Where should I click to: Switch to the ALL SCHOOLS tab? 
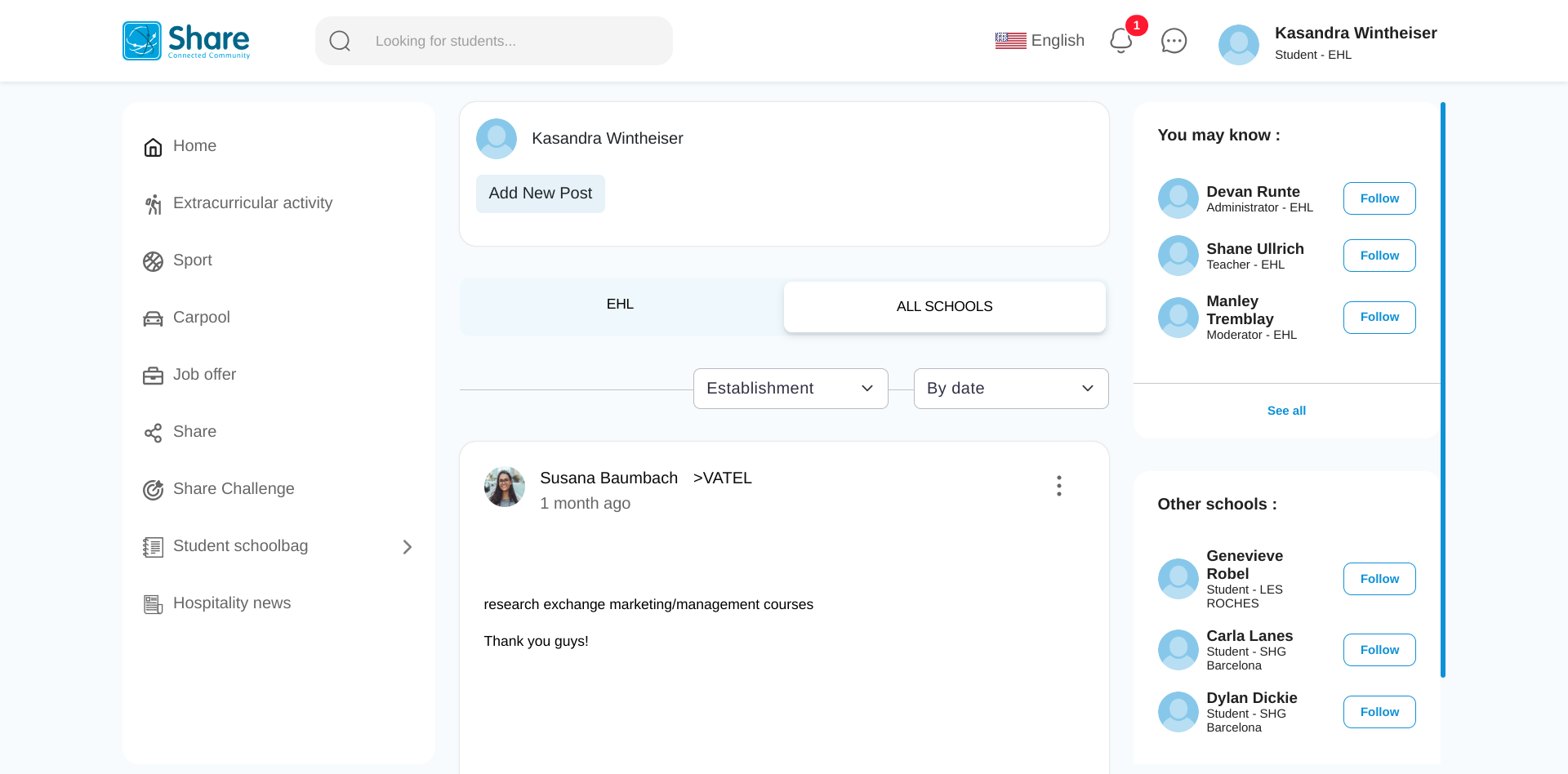(x=944, y=306)
